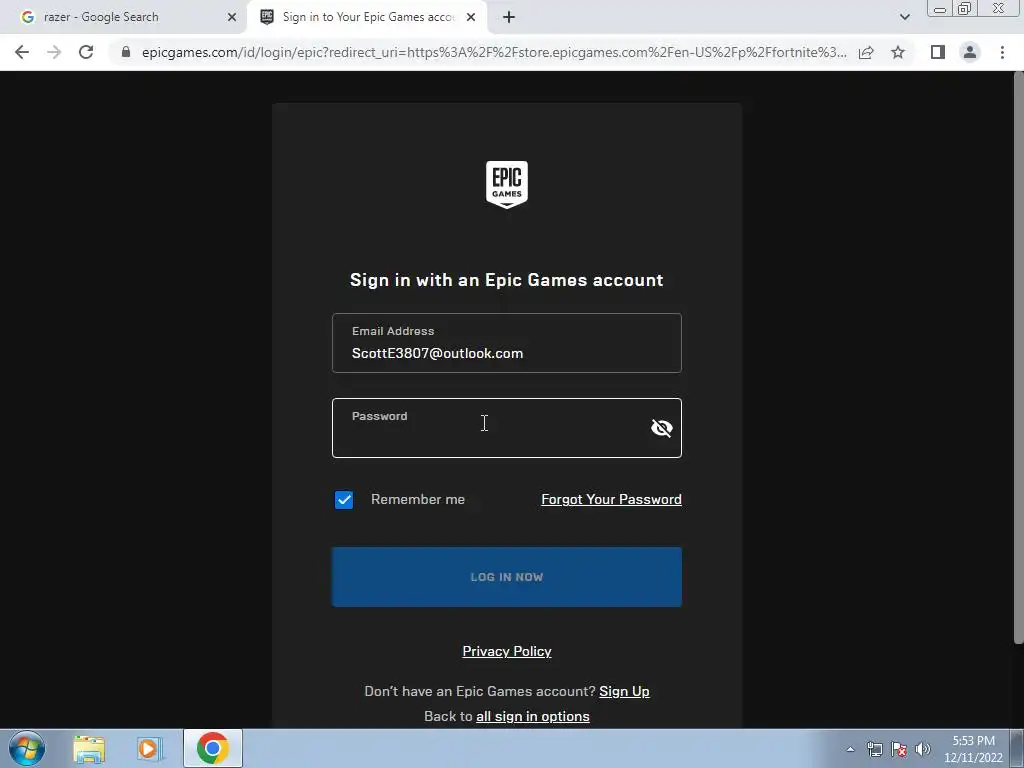Open Windows Start menu orb
1024x768 pixels.
click(x=27, y=748)
